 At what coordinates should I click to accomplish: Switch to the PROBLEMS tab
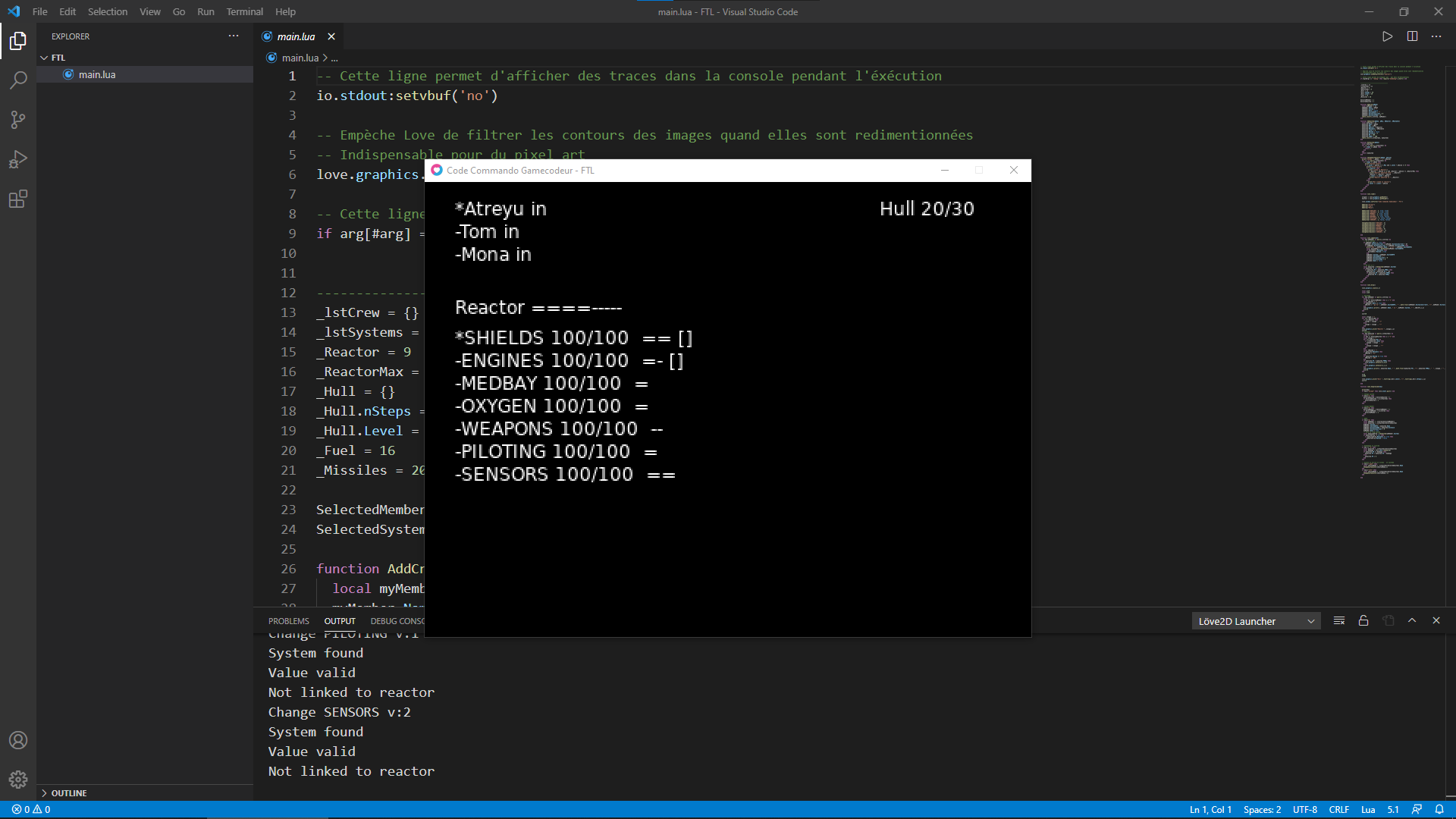click(x=288, y=621)
